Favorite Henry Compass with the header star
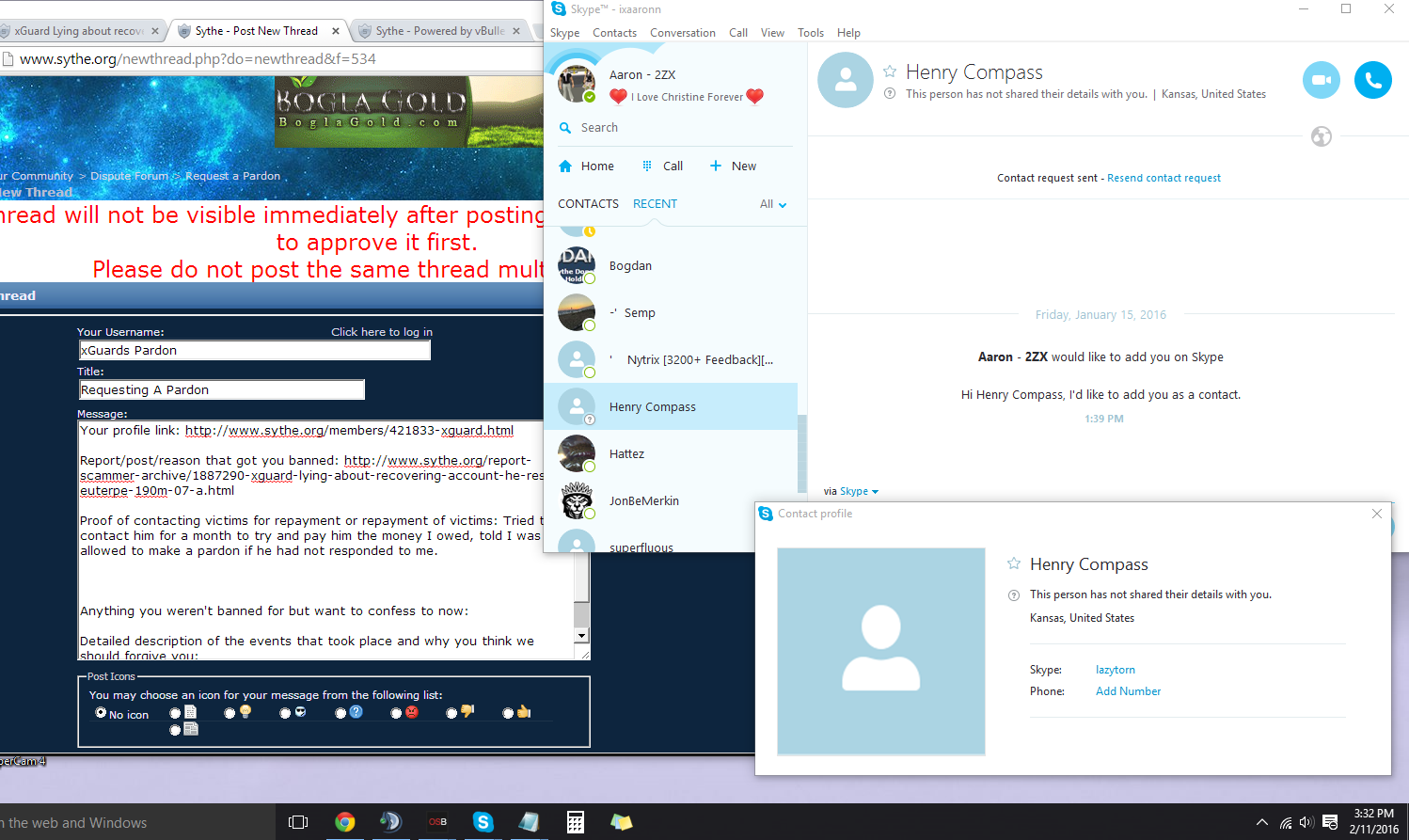 [890, 71]
